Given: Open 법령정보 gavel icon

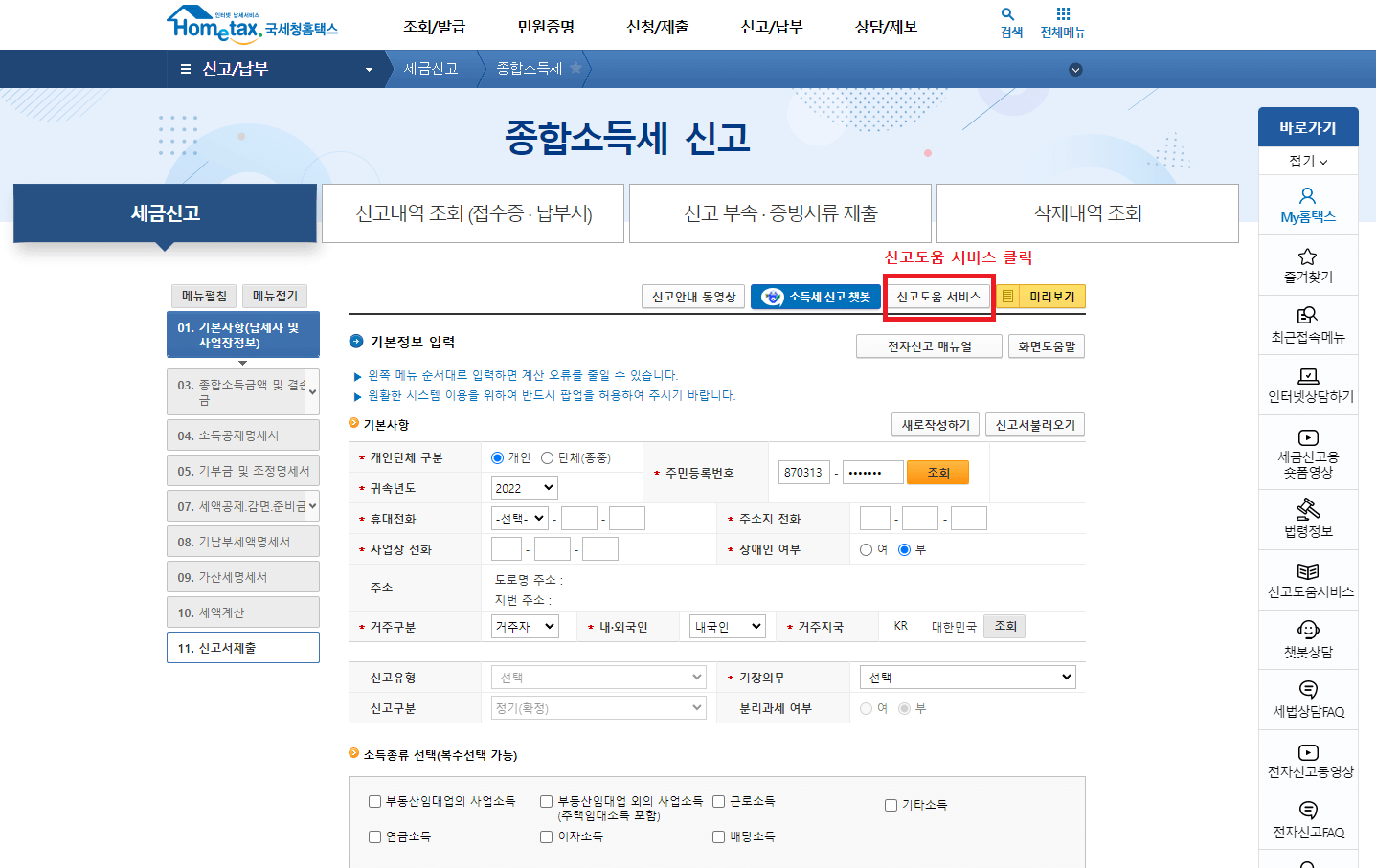Looking at the screenshot, I should coord(1308,508).
